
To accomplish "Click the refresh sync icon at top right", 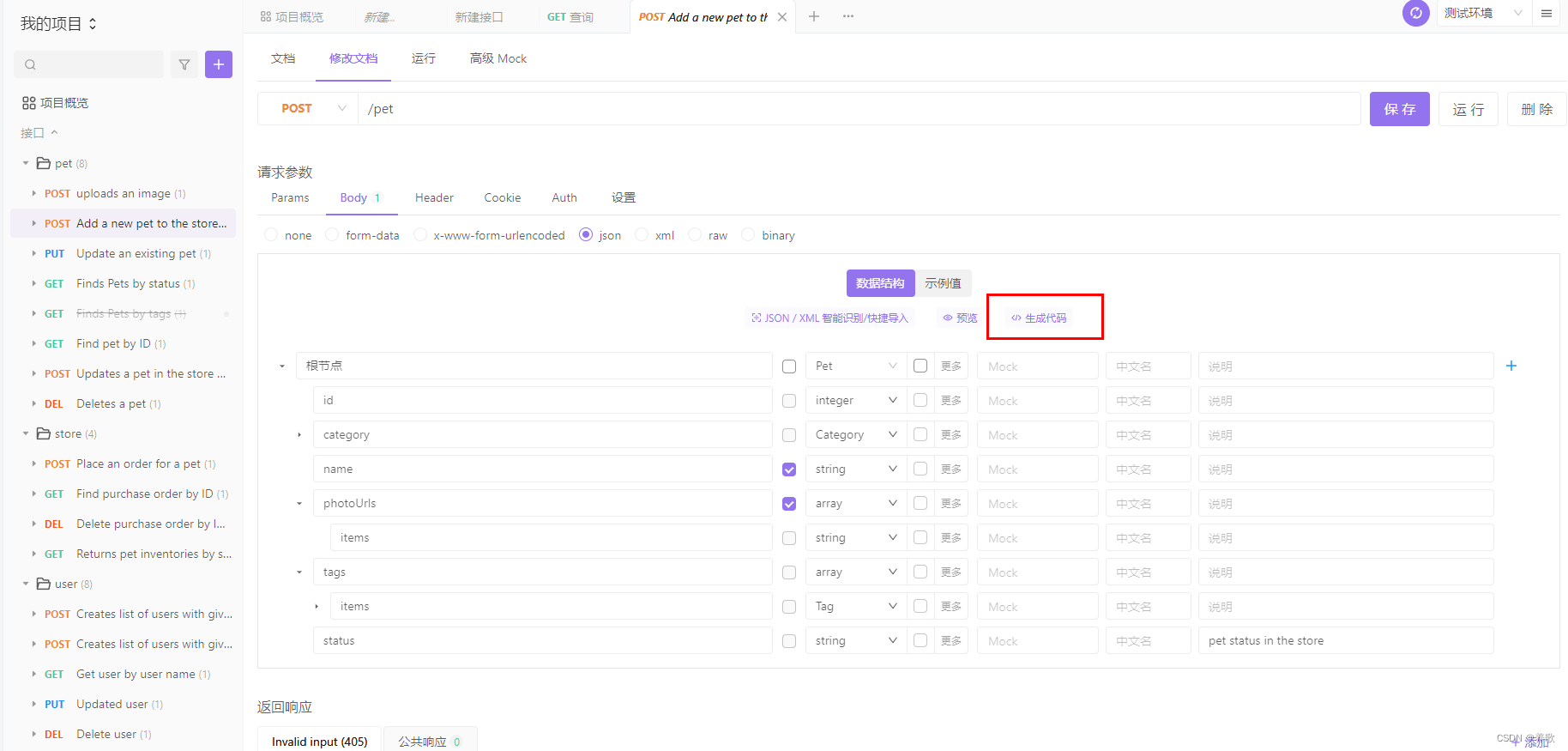I will coord(1416,13).
